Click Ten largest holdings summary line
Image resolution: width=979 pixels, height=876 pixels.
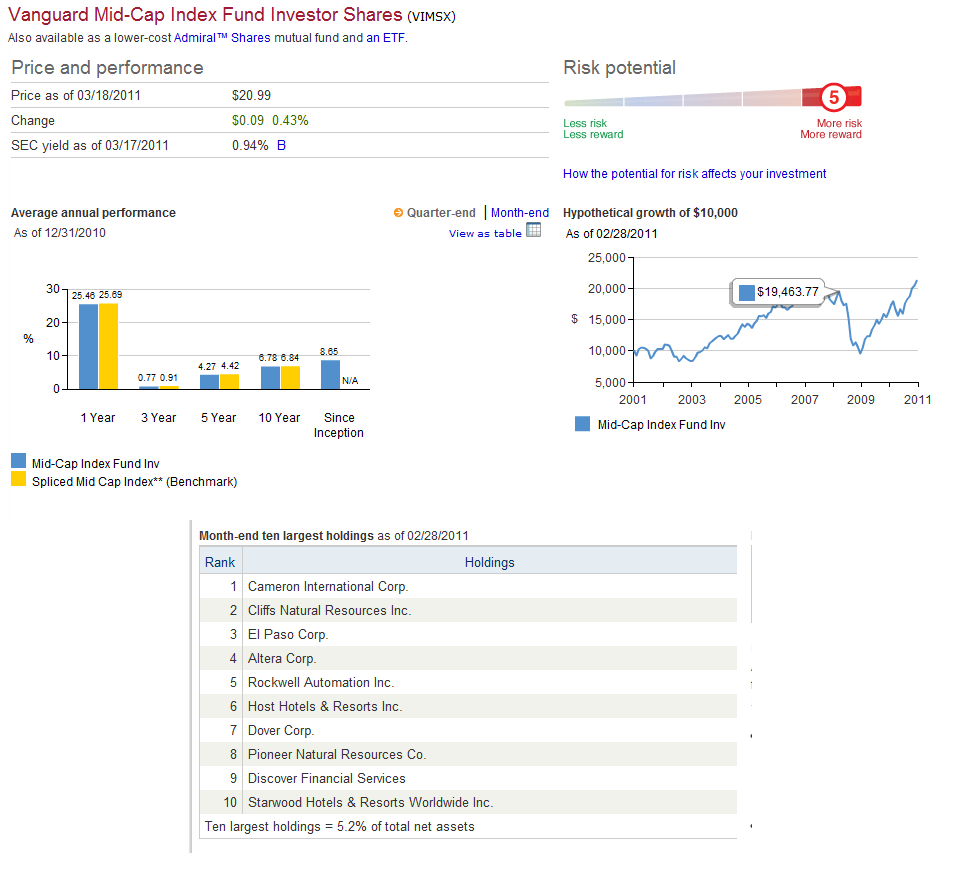pyautogui.click(x=340, y=827)
